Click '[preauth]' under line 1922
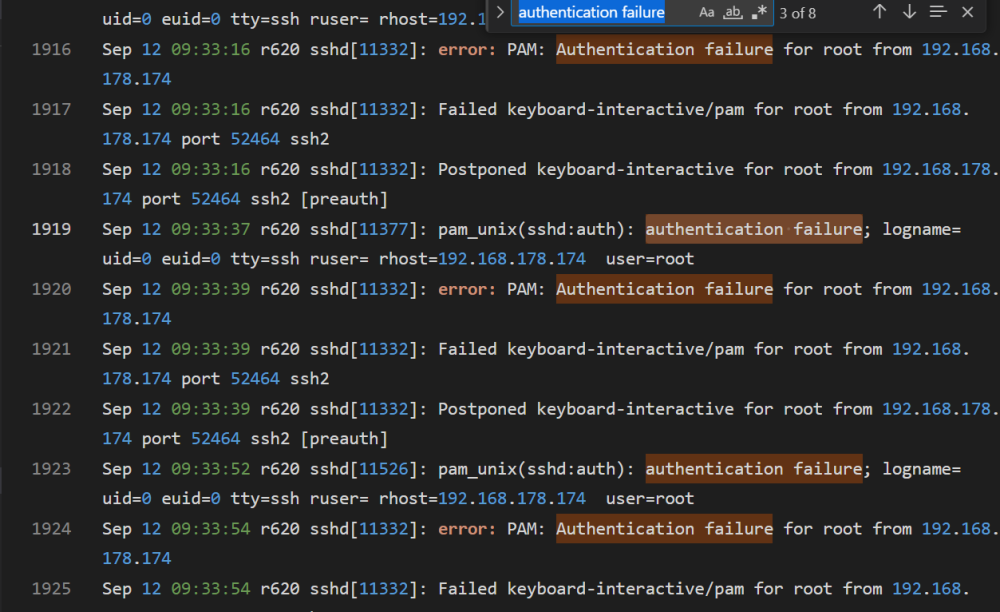Viewport: 1000px width, 612px height. coord(344,439)
